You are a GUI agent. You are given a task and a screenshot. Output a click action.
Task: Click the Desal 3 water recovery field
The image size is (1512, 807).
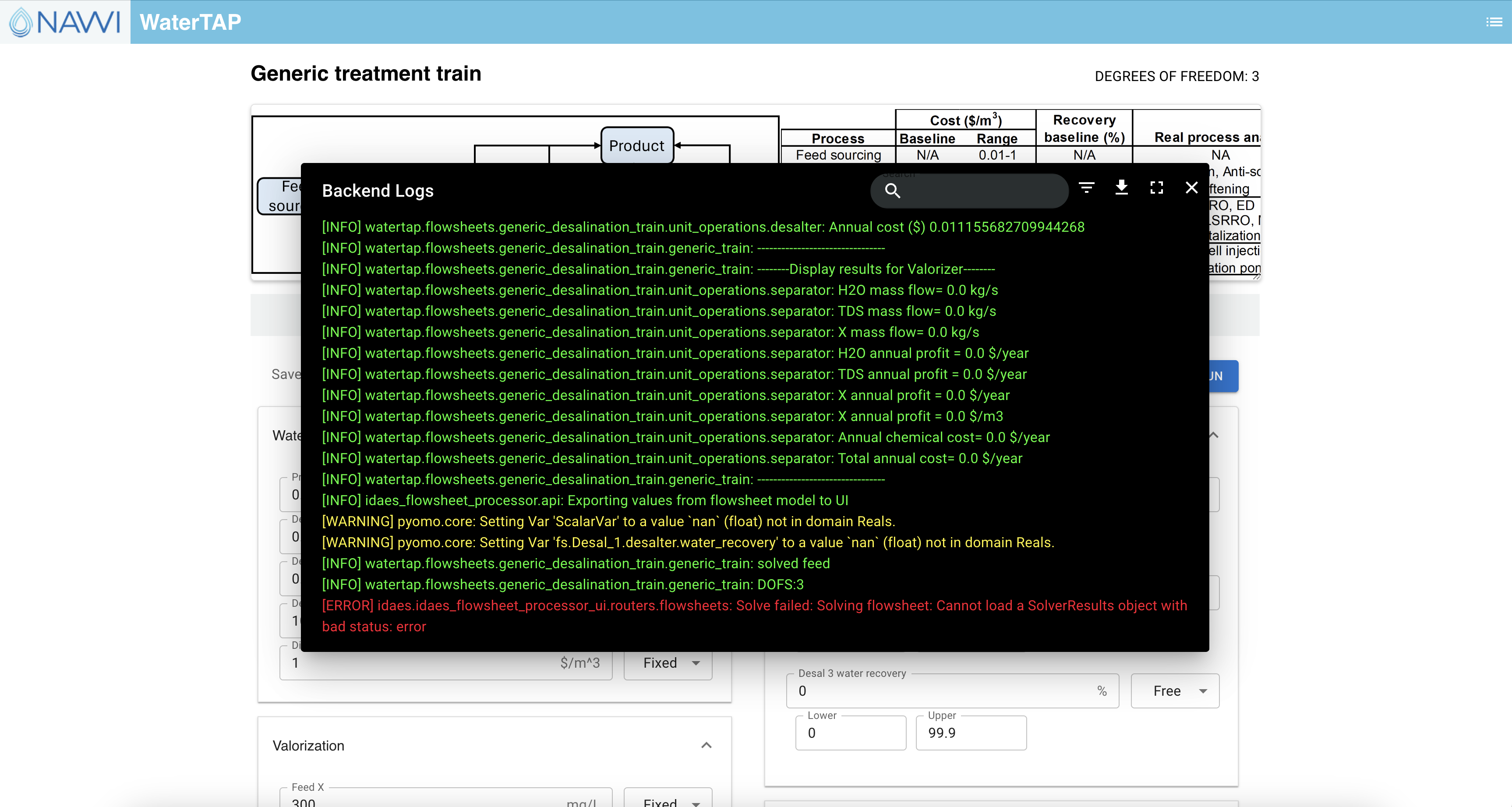tap(952, 691)
